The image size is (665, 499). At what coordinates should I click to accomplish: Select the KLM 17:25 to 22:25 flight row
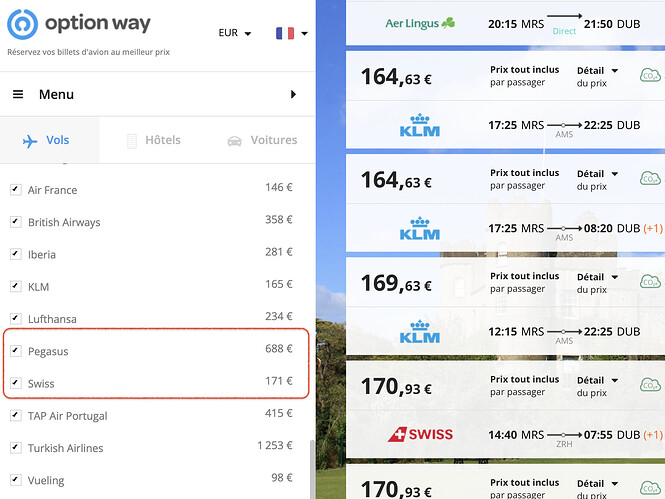pos(506,125)
